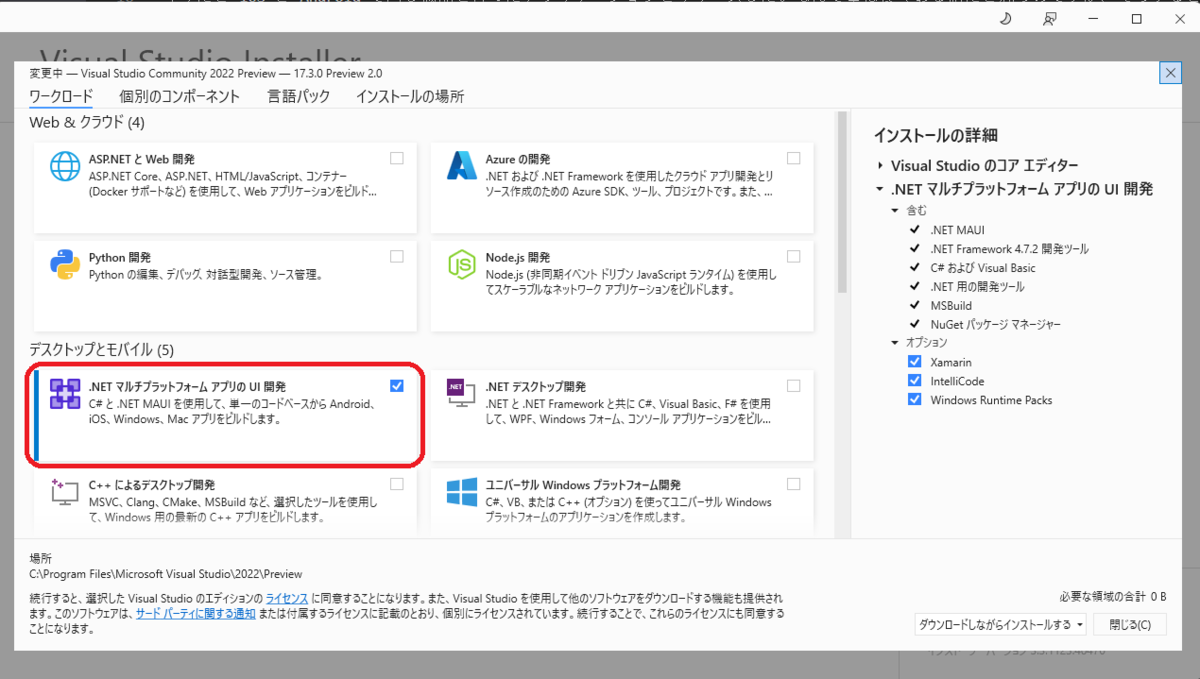Switch to the 個別のコンポーネント tab
This screenshot has width=1200, height=679.
tap(180, 97)
